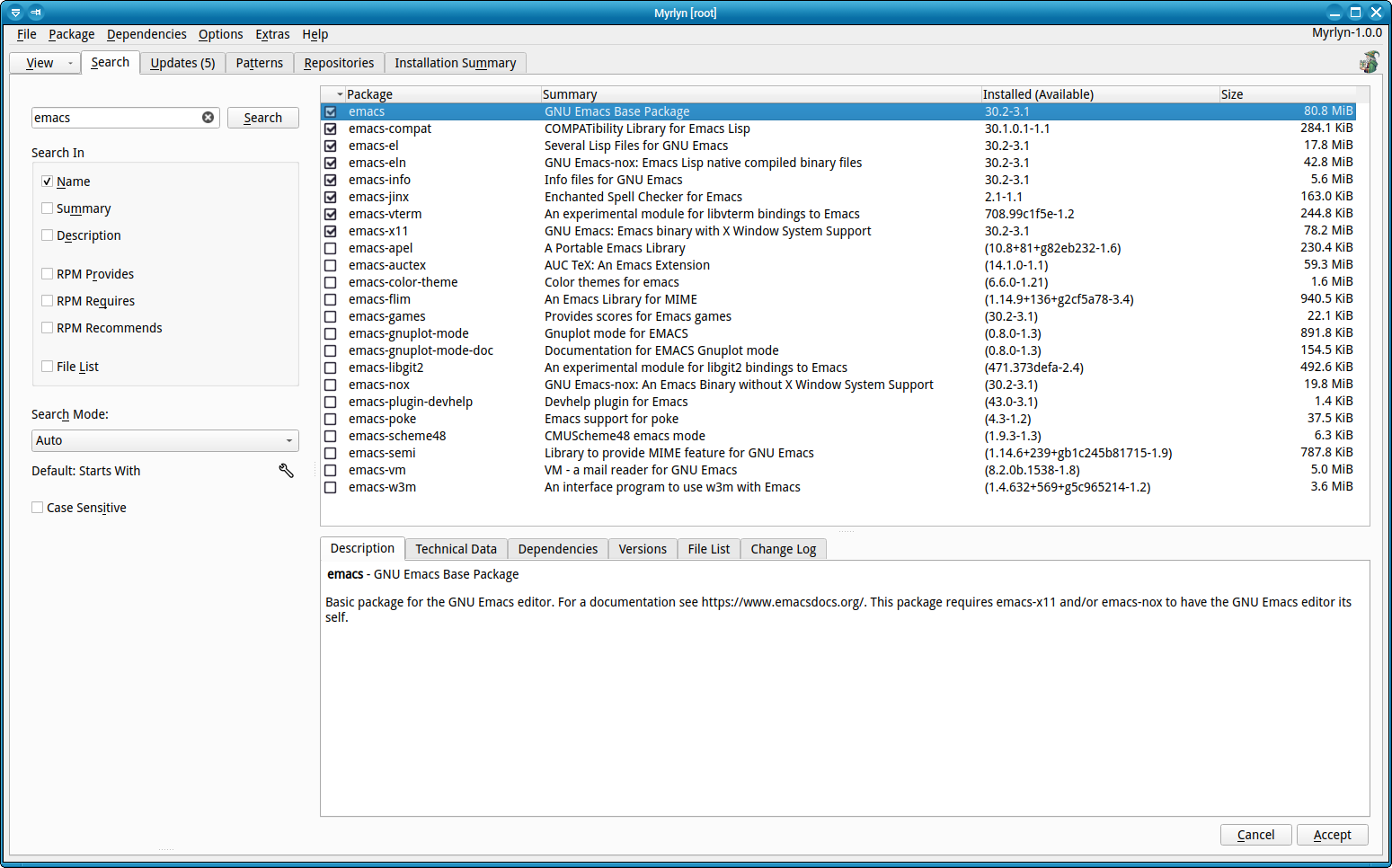Open the Help menu
This screenshot has width=1392, height=868.
click(x=315, y=34)
